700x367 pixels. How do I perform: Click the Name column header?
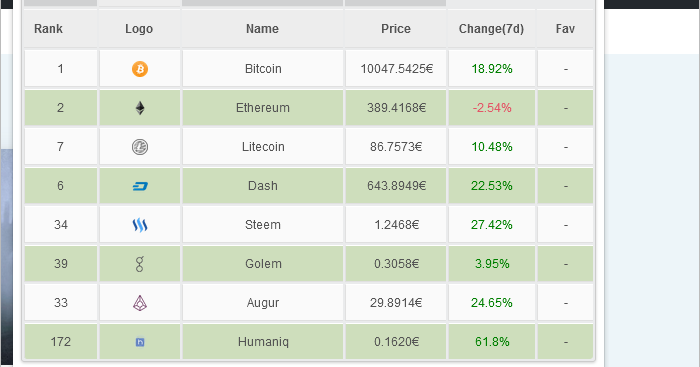(262, 29)
